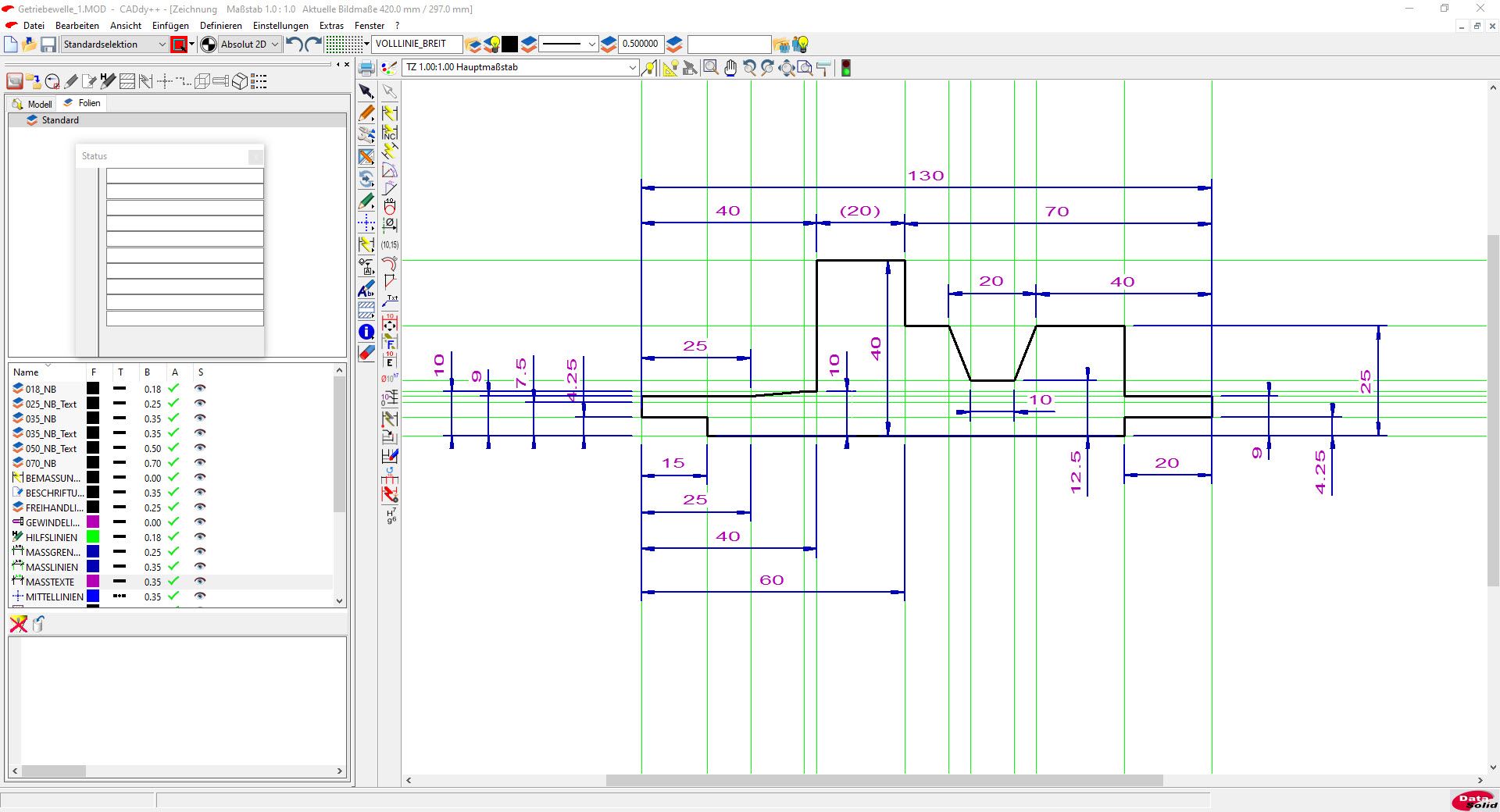Open the Bearbeiten menu

[x=77, y=26]
